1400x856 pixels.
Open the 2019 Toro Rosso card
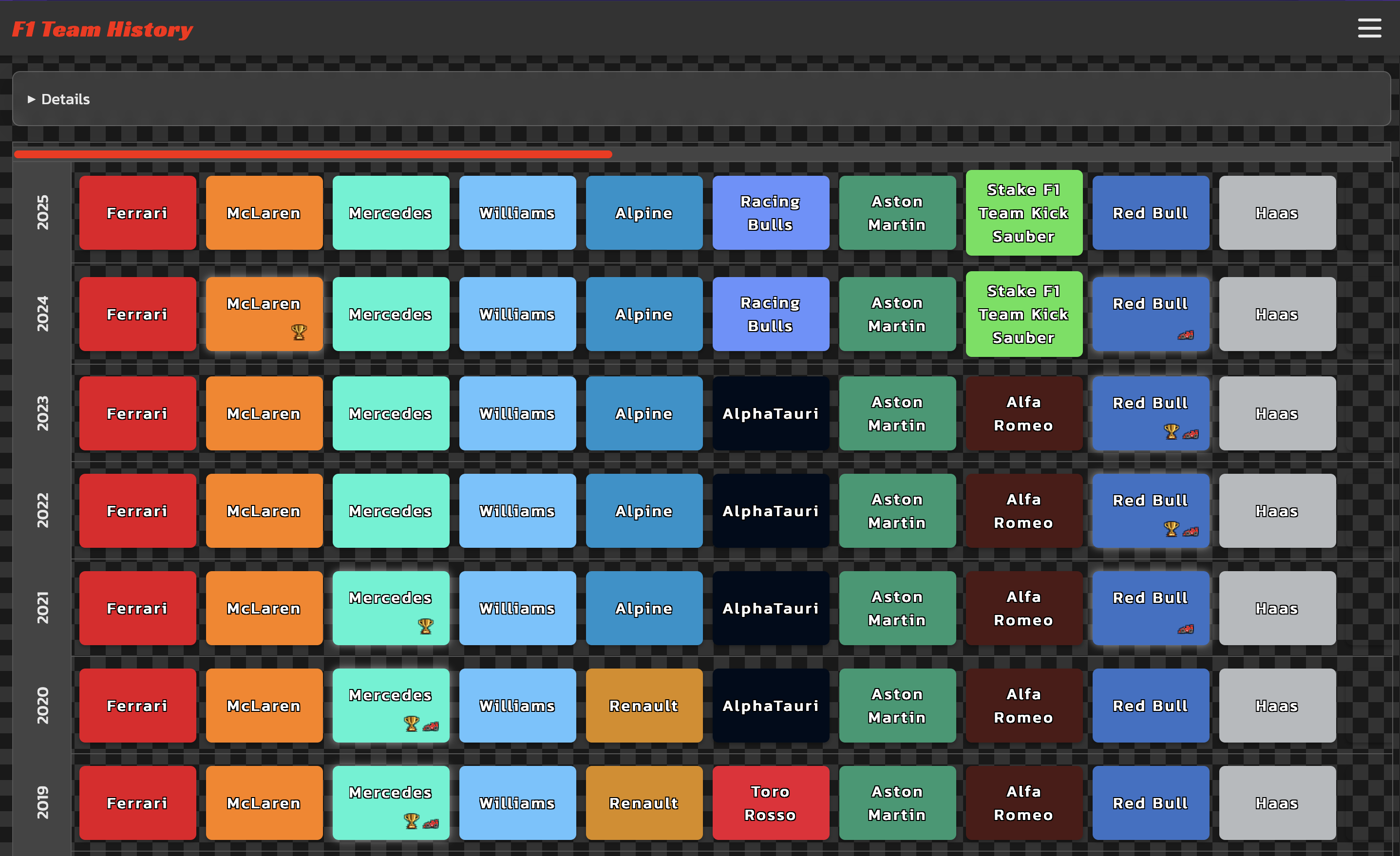(x=771, y=803)
